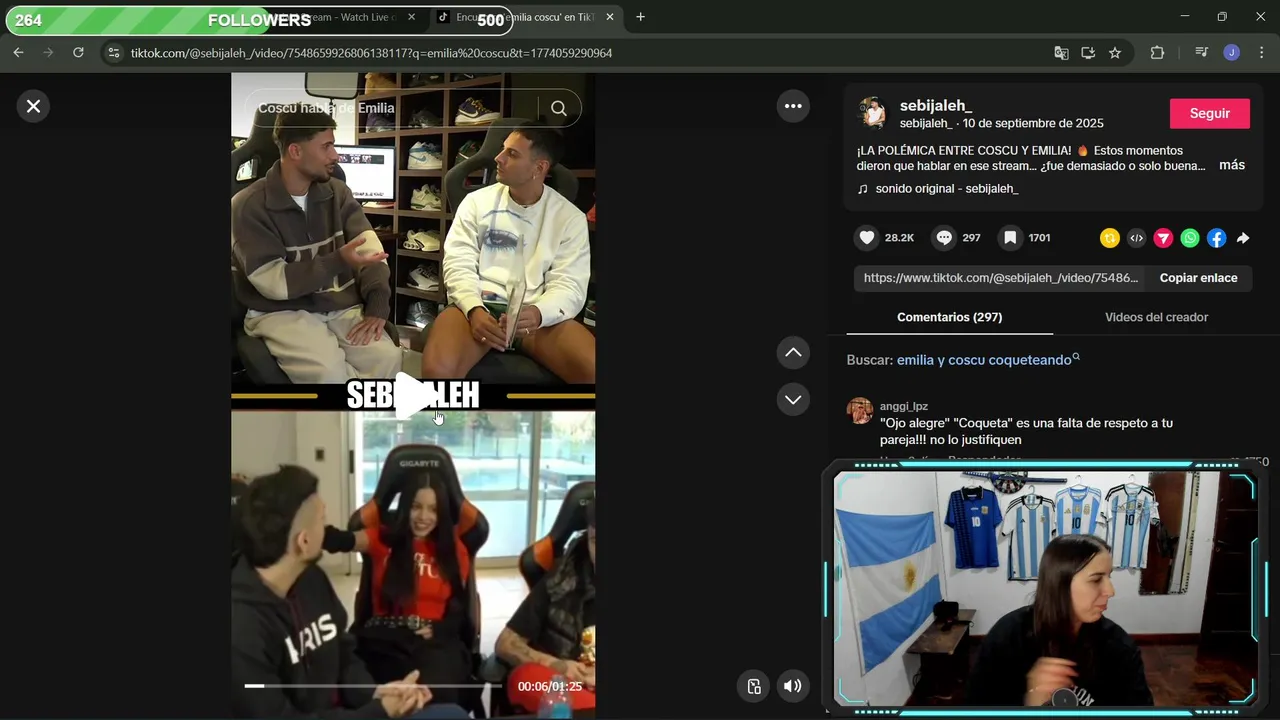Click the video URL text field
The image size is (1280, 720).
tap(1001, 278)
